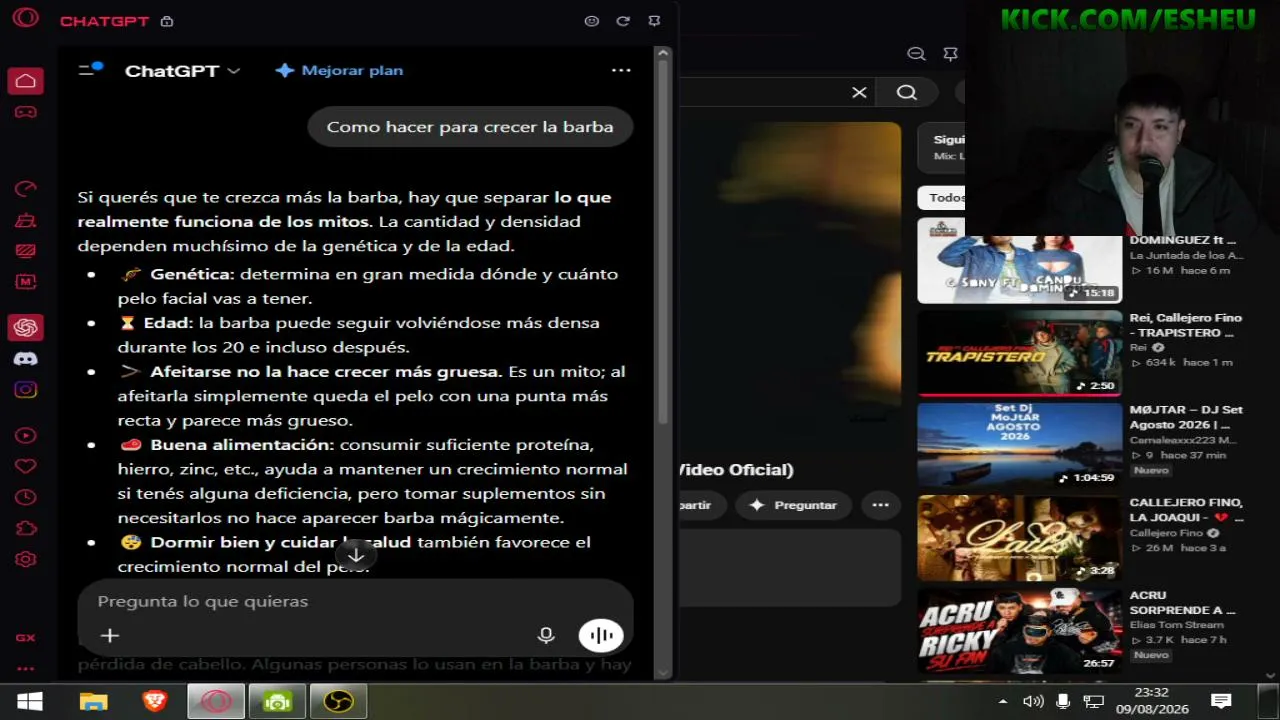
Task: Click the striped panel icon below GX Cleaner
Action: pyautogui.click(x=25, y=251)
